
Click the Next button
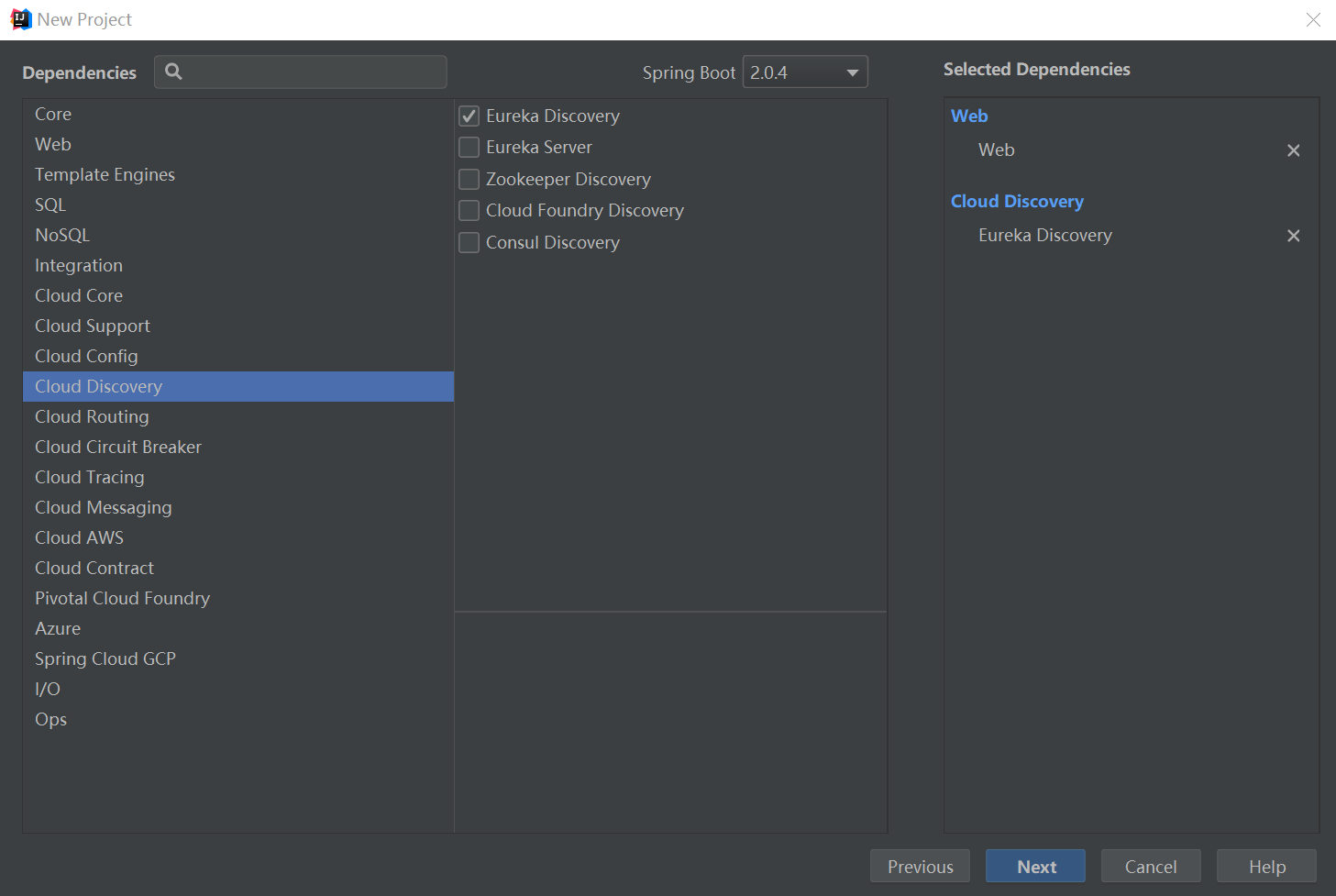(1035, 867)
